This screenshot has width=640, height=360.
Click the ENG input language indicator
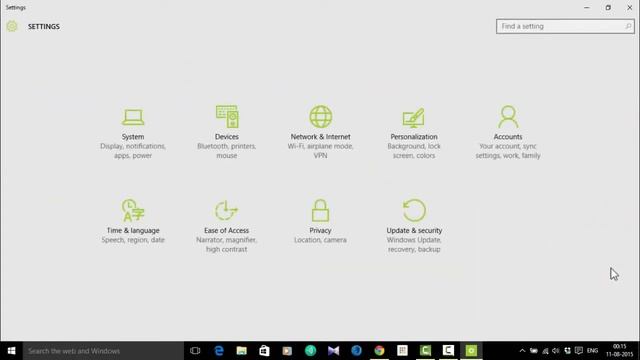(x=592, y=351)
